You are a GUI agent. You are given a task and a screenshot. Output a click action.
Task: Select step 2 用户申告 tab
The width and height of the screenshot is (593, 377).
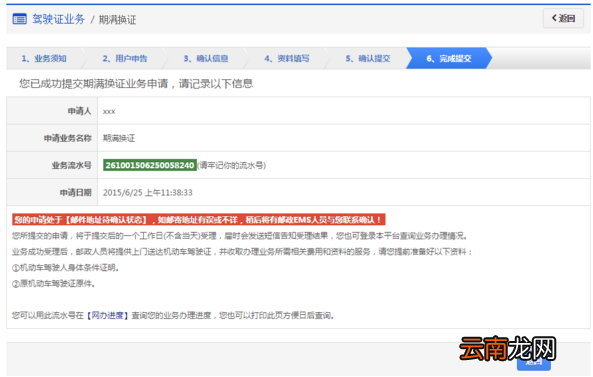[x=125, y=59]
